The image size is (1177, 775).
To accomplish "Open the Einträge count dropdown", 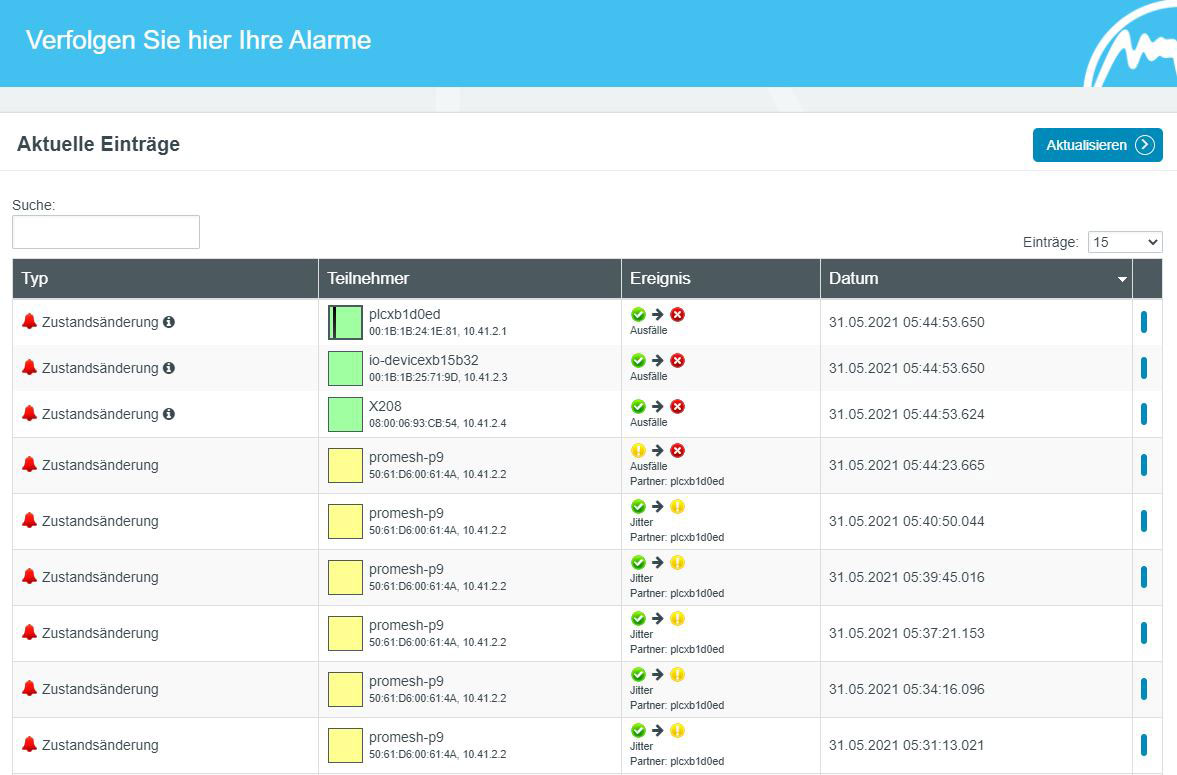I will pos(1124,242).
